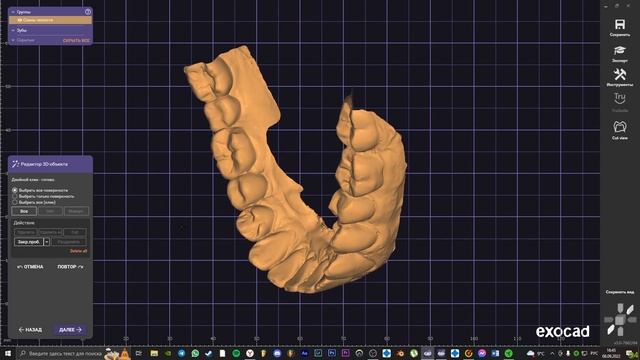Click the Все selection button

(x=24, y=211)
